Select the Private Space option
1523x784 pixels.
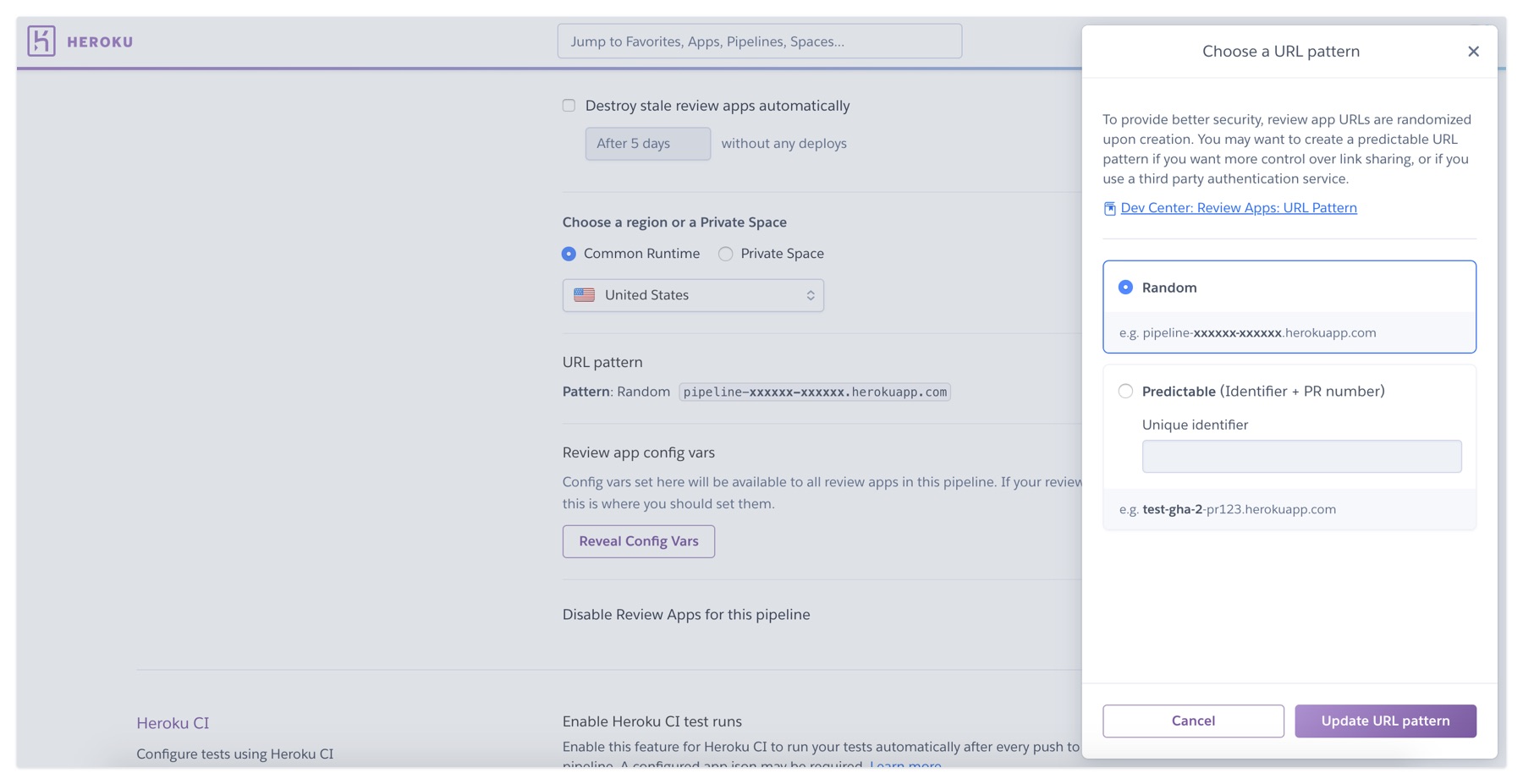tap(726, 254)
